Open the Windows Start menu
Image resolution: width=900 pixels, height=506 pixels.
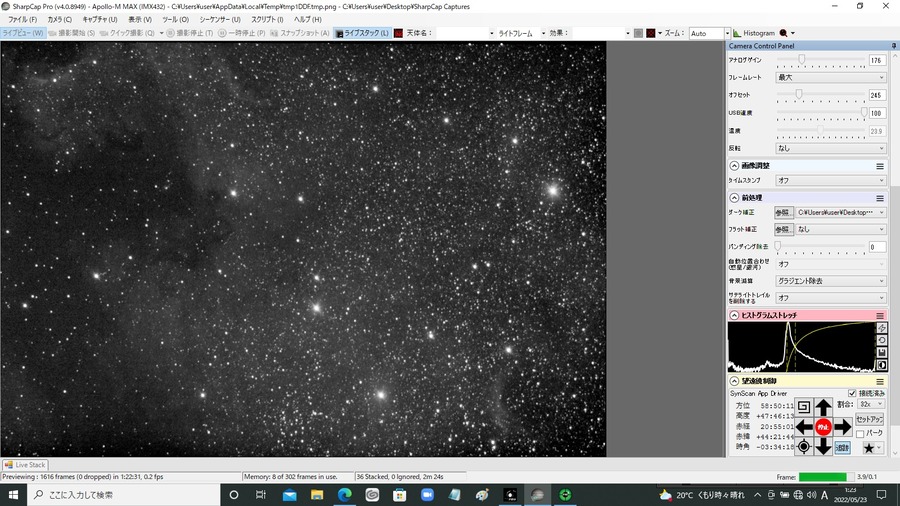[13, 495]
